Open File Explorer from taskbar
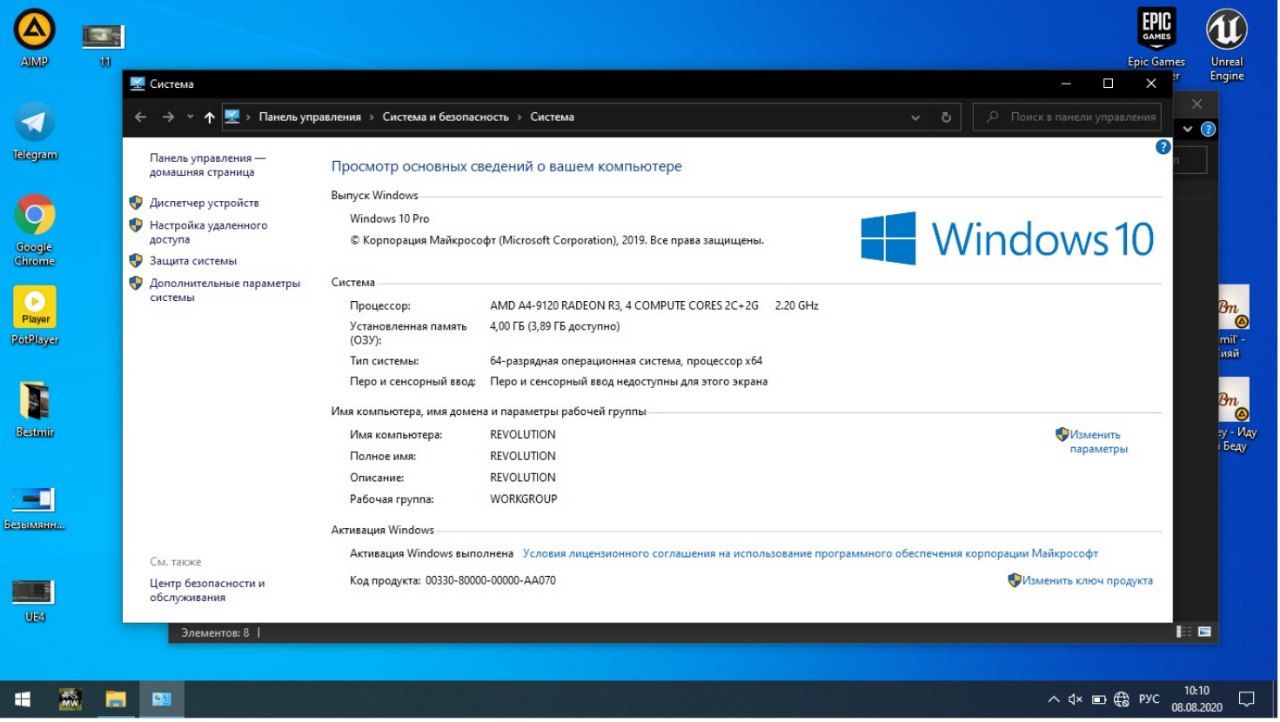 (x=115, y=699)
